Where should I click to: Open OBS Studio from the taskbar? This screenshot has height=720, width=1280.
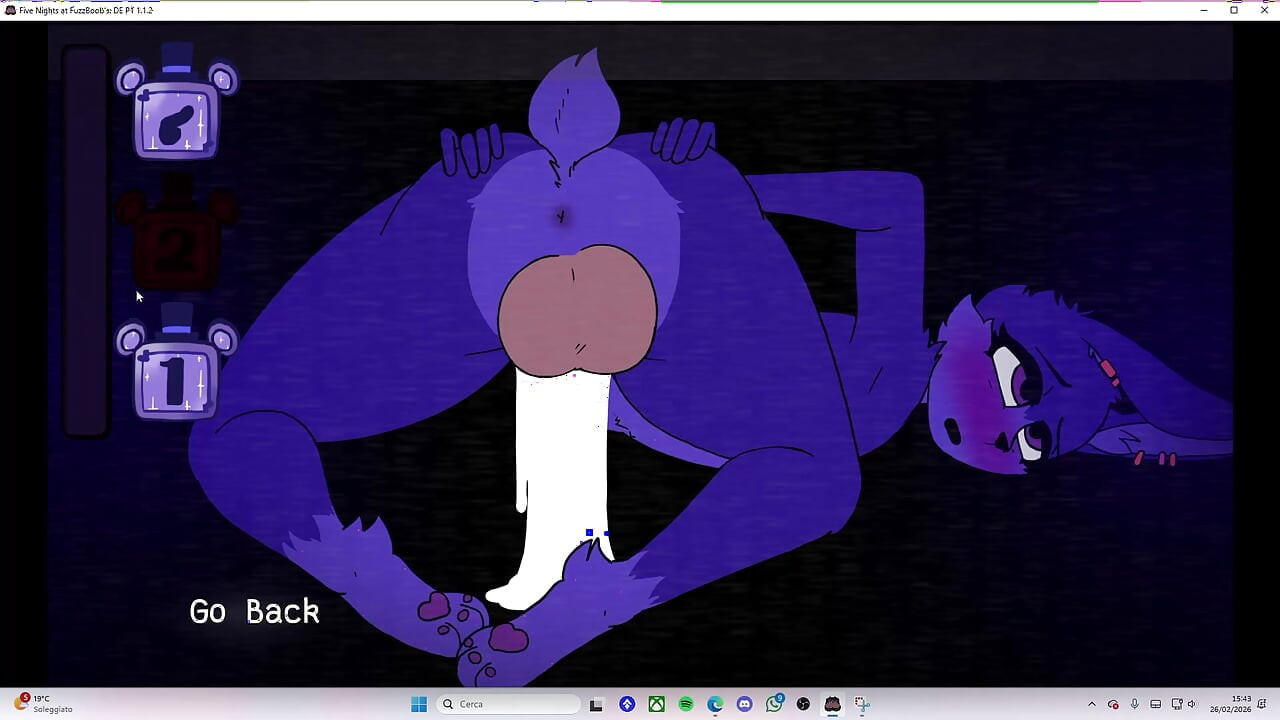coord(802,703)
